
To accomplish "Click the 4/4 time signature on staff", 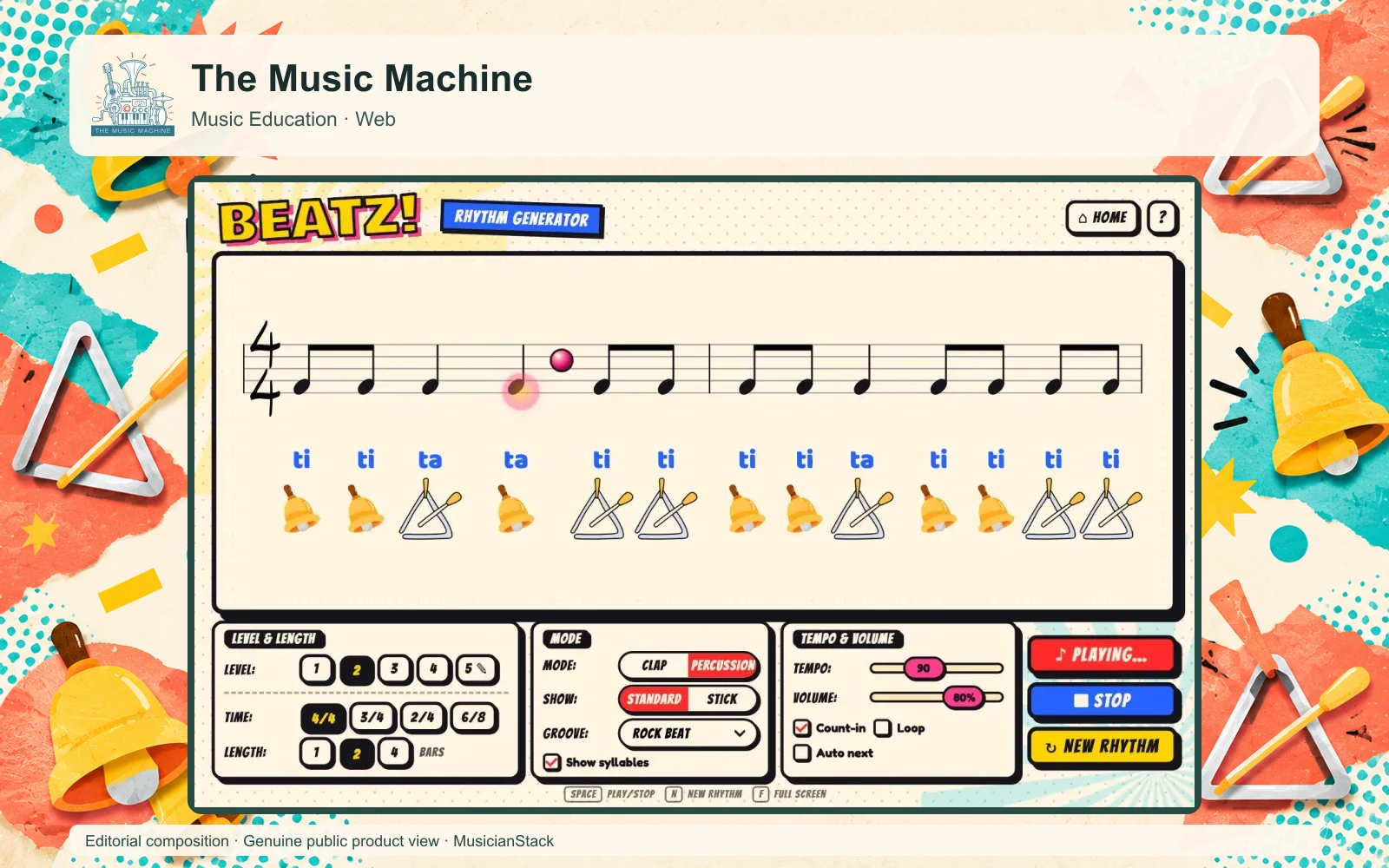I will click(x=265, y=368).
